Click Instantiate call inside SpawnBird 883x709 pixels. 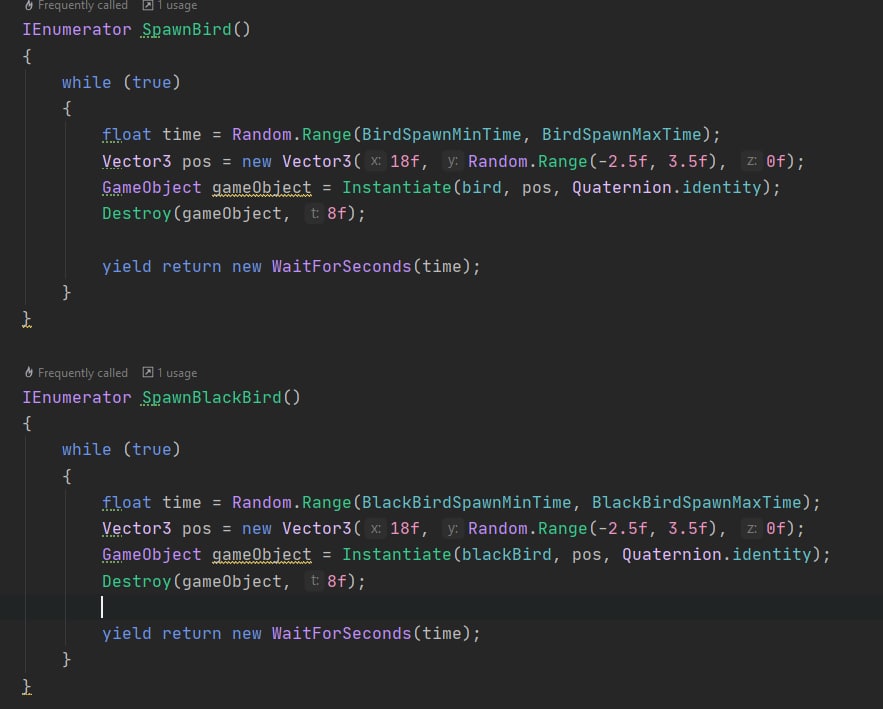396,188
